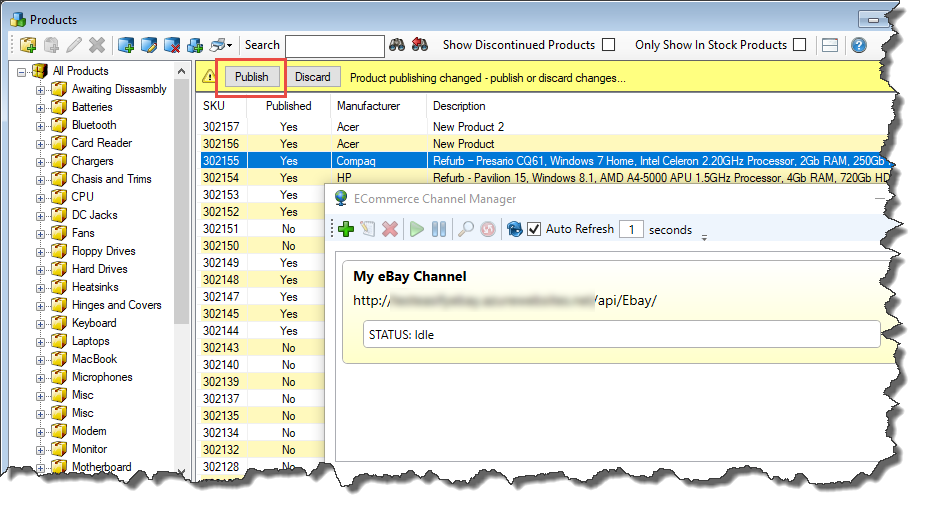Click the split layout view icon
This screenshot has height=509, width=925.
point(830,45)
